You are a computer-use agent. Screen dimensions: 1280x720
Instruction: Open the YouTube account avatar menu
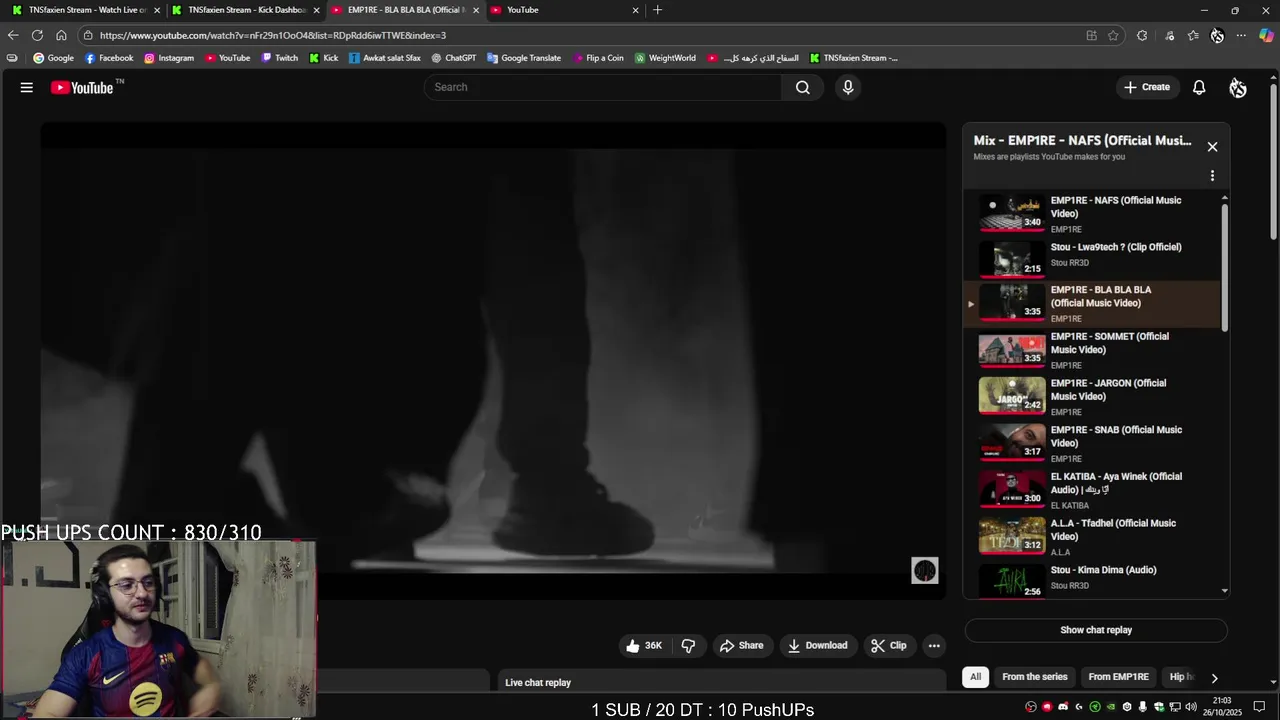point(1238,88)
